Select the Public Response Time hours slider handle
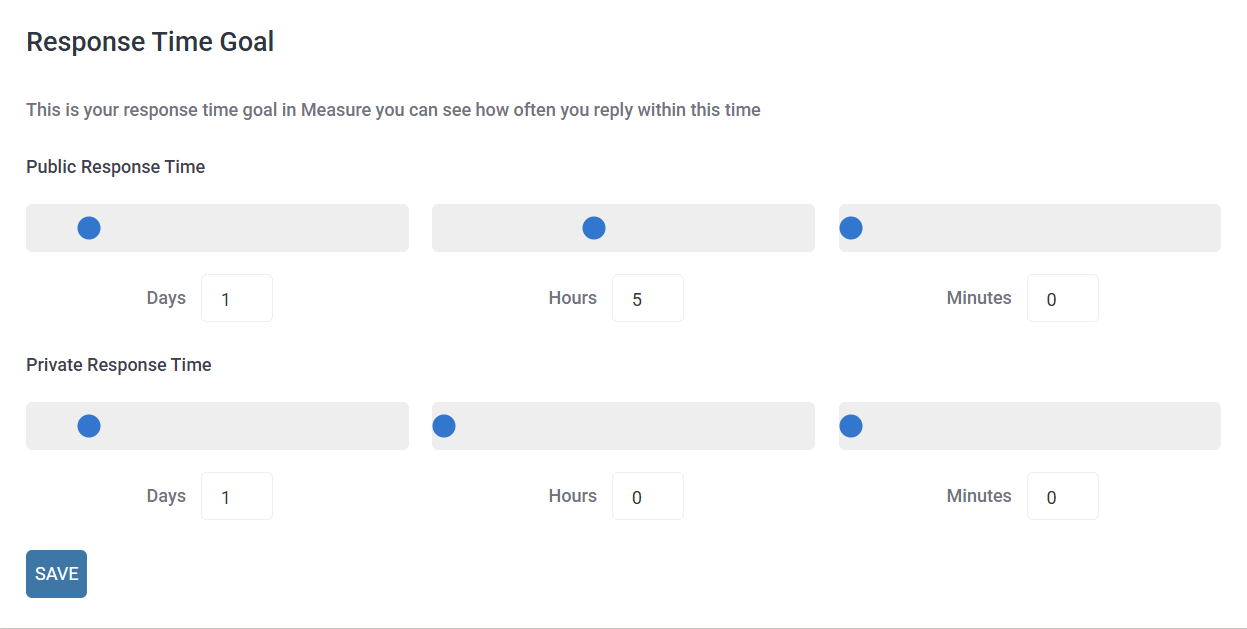 click(x=594, y=228)
